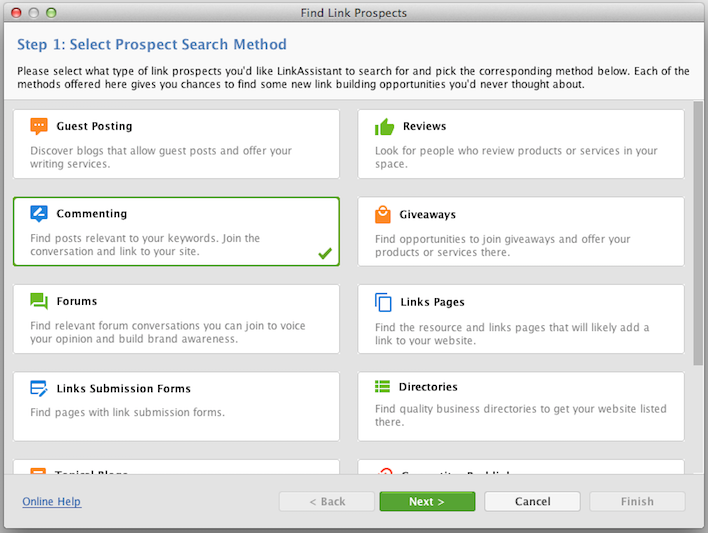Image resolution: width=708 pixels, height=533 pixels.
Task: Click the blue Links Pages copy icon
Action: pos(383,302)
